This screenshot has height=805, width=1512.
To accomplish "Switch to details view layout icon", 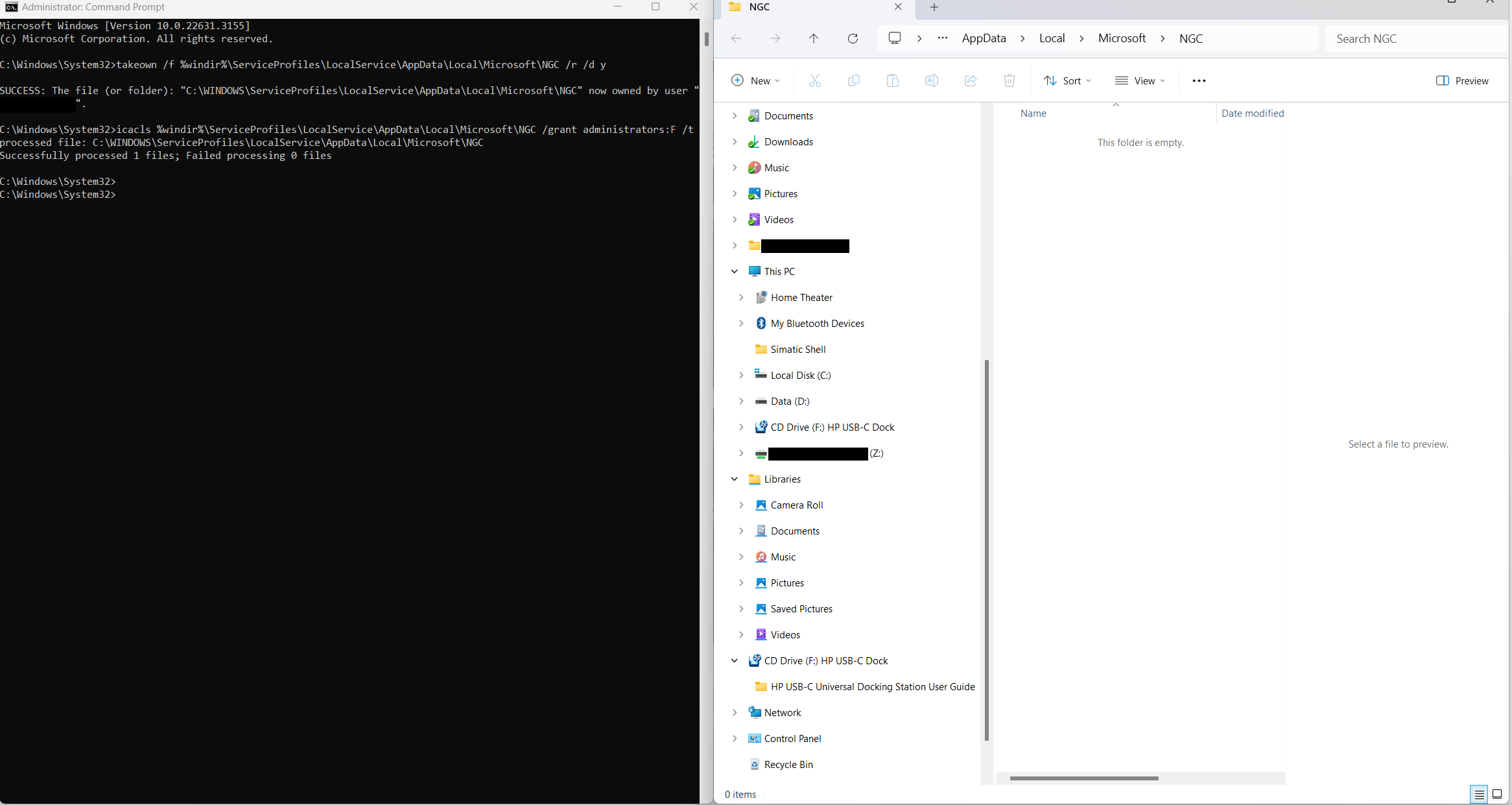I will 1479,794.
